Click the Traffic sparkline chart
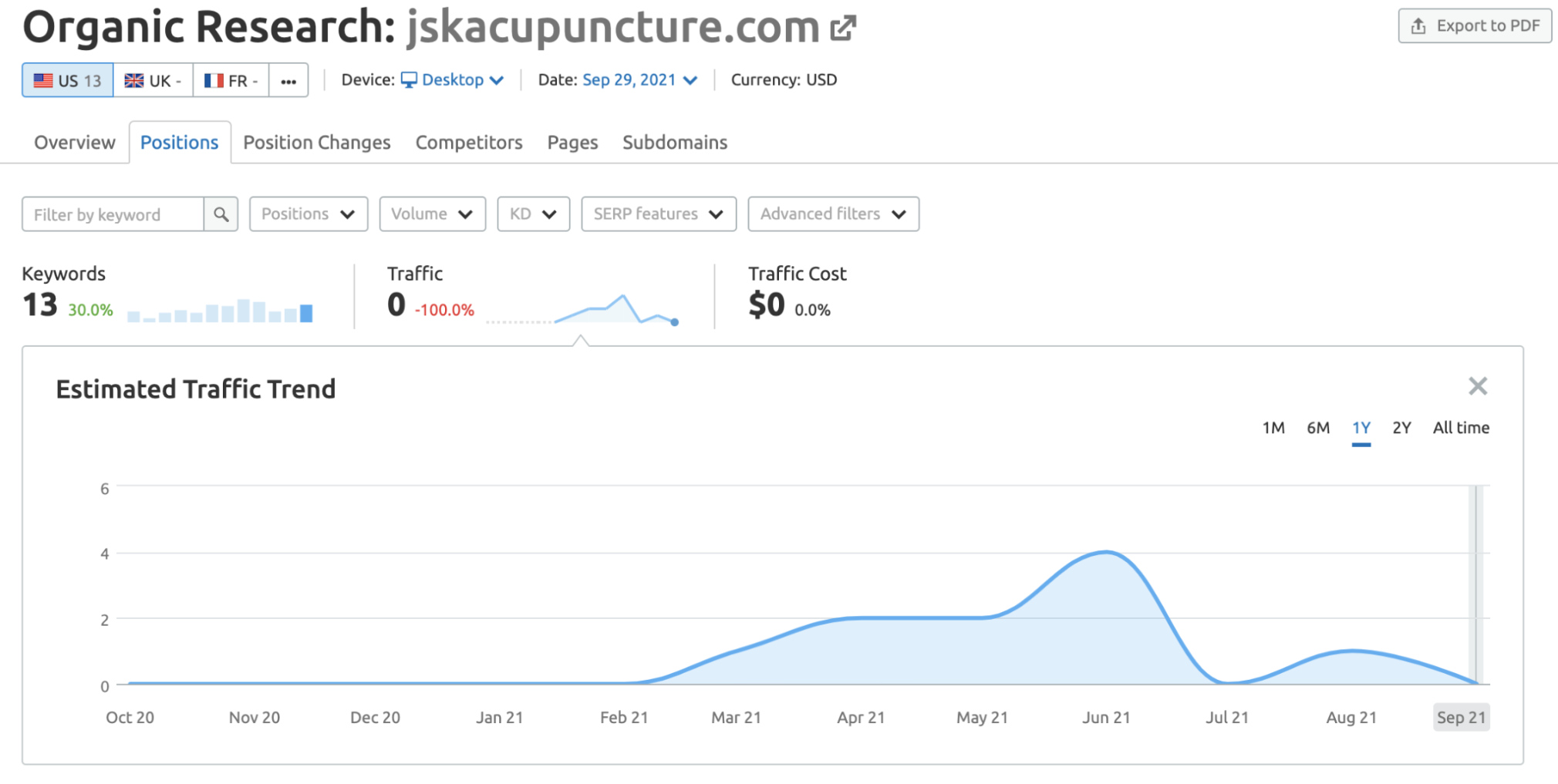This screenshot has height=784, width=1558. tap(582, 309)
